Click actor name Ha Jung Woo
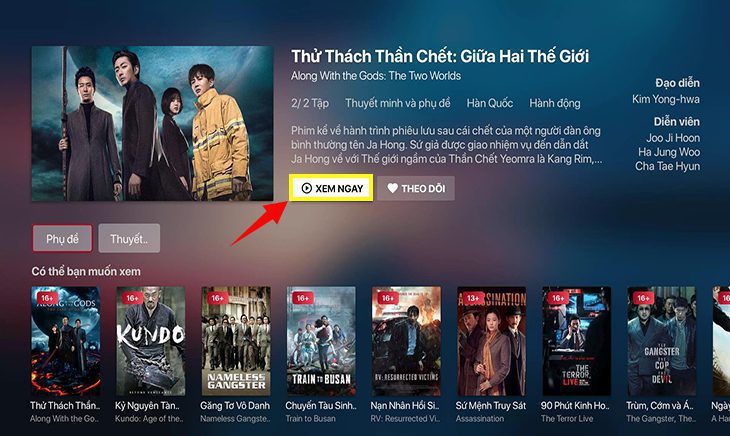 (x=669, y=152)
